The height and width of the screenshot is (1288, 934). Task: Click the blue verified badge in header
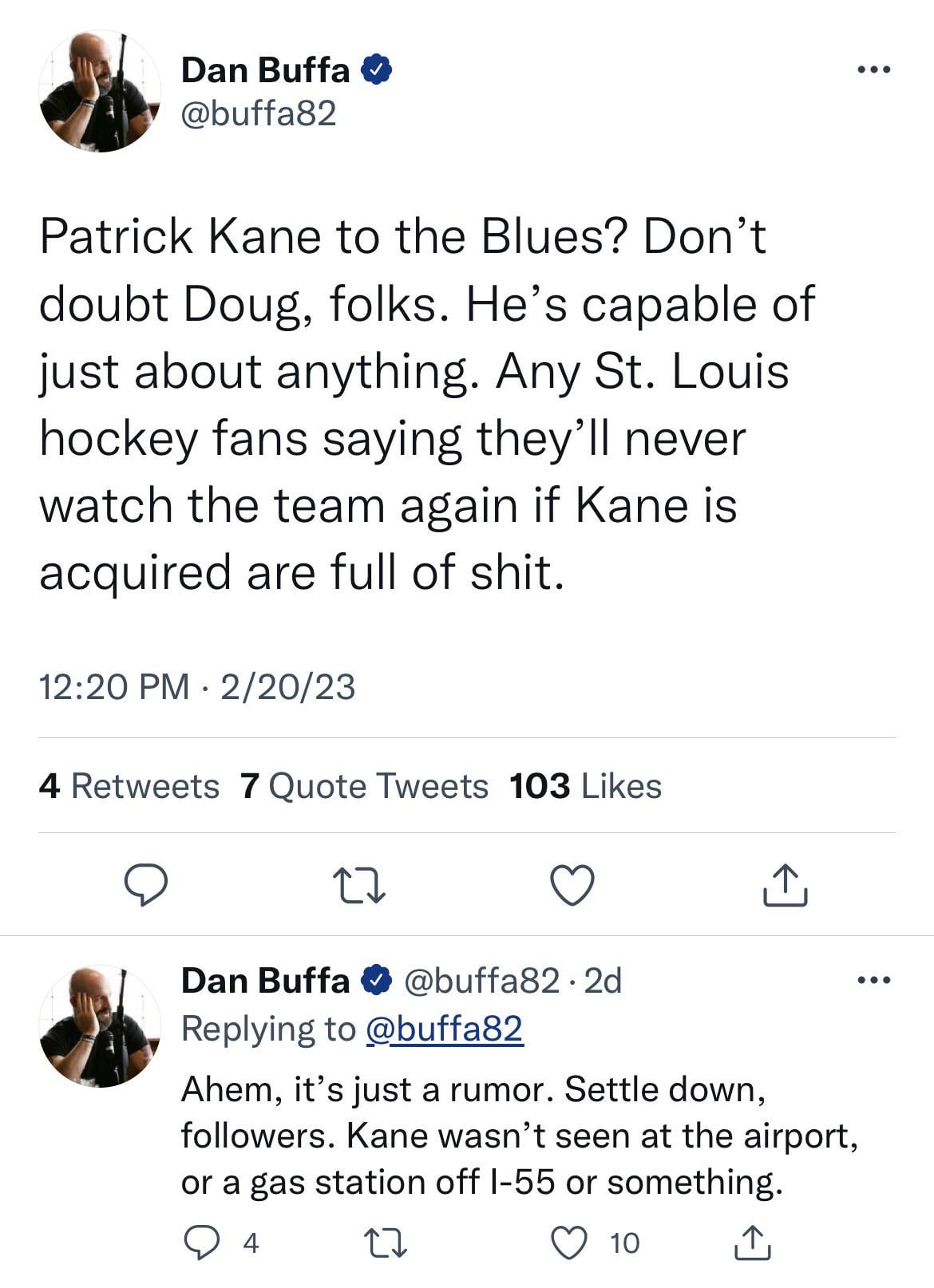click(x=377, y=70)
